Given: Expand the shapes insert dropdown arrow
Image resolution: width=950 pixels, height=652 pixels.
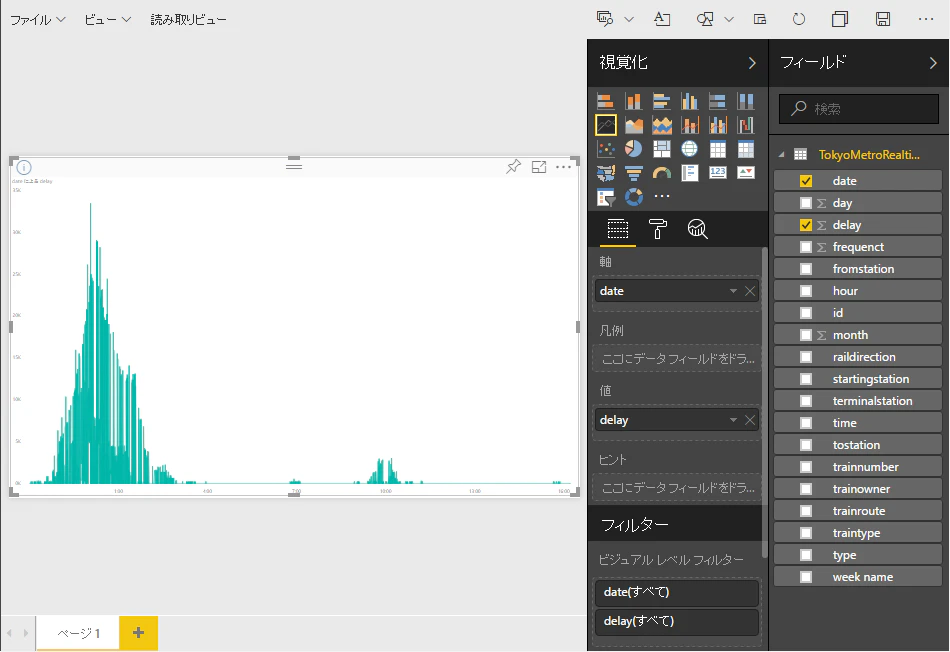Looking at the screenshot, I should pos(729,19).
